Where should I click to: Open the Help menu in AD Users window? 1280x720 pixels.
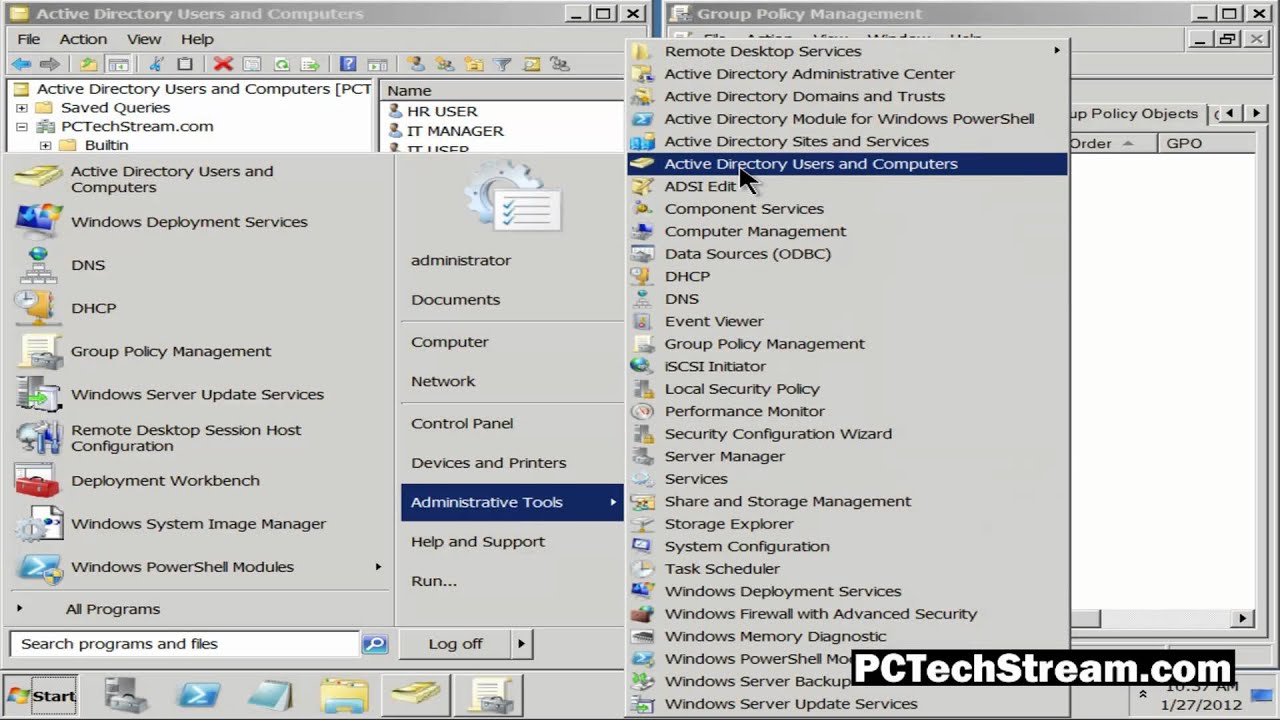(197, 39)
